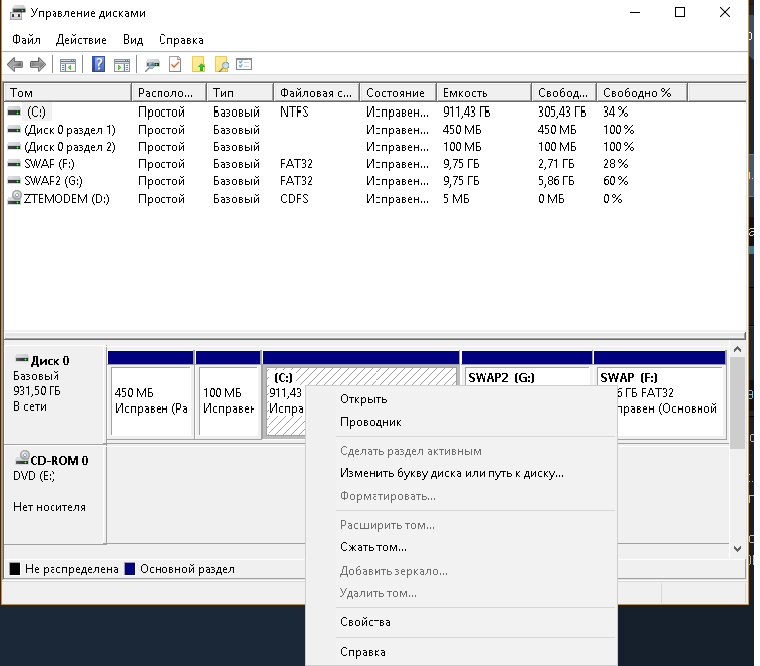Click the Диск 0 disk icon
760x666 pixels.
[21, 359]
